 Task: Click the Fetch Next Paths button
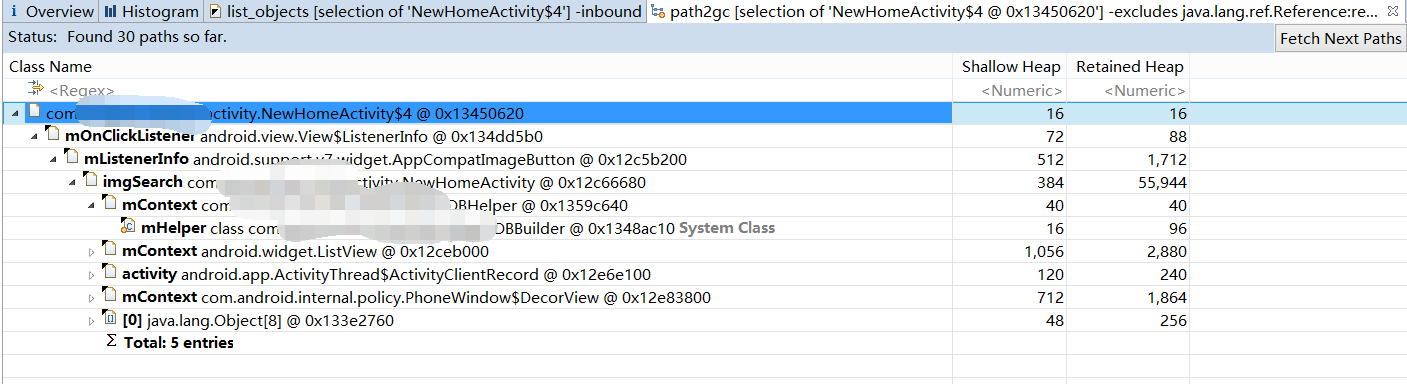click(x=1341, y=39)
